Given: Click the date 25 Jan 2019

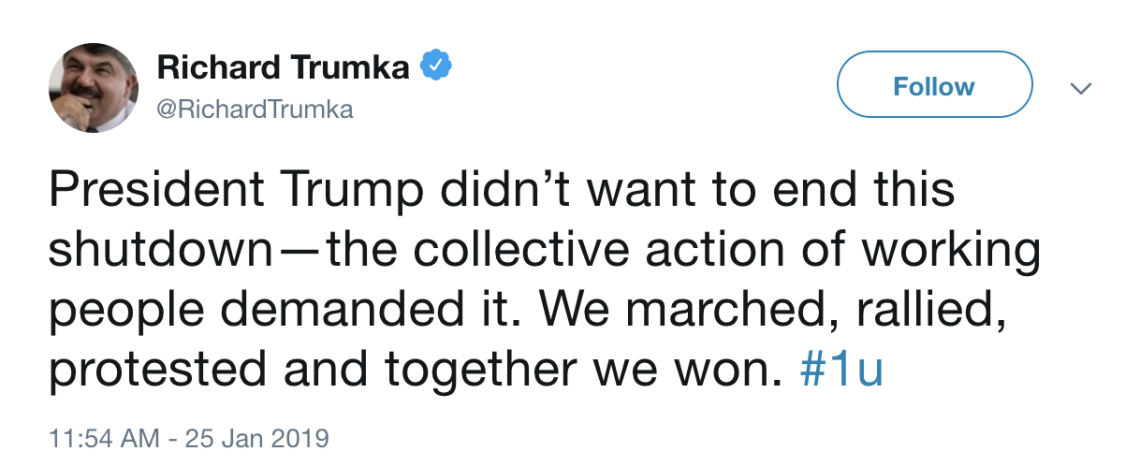Looking at the screenshot, I should tap(256, 438).
